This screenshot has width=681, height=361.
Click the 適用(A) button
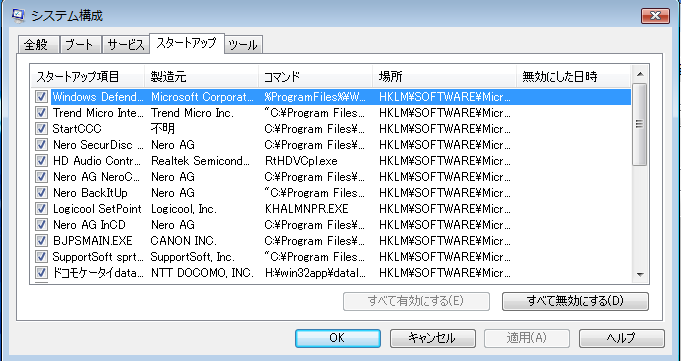point(527,338)
